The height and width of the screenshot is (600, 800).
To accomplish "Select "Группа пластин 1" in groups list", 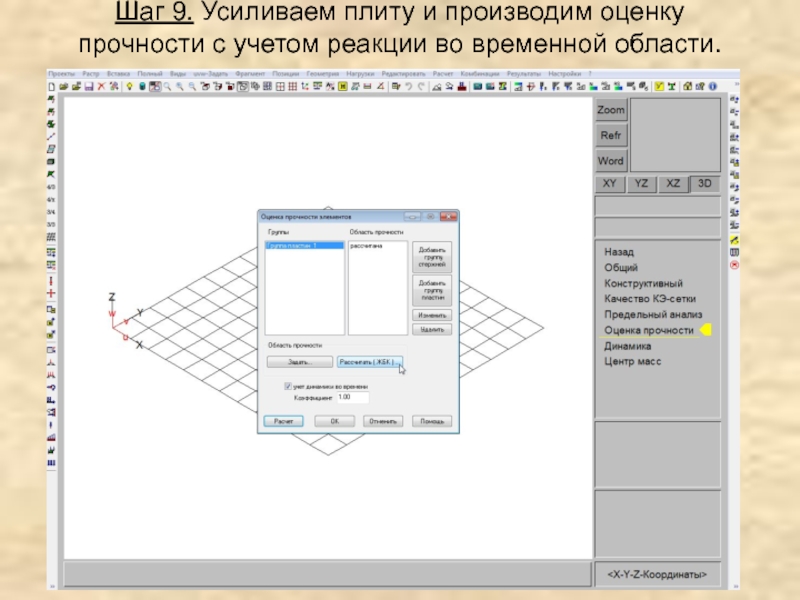I will pyautogui.click(x=291, y=245).
